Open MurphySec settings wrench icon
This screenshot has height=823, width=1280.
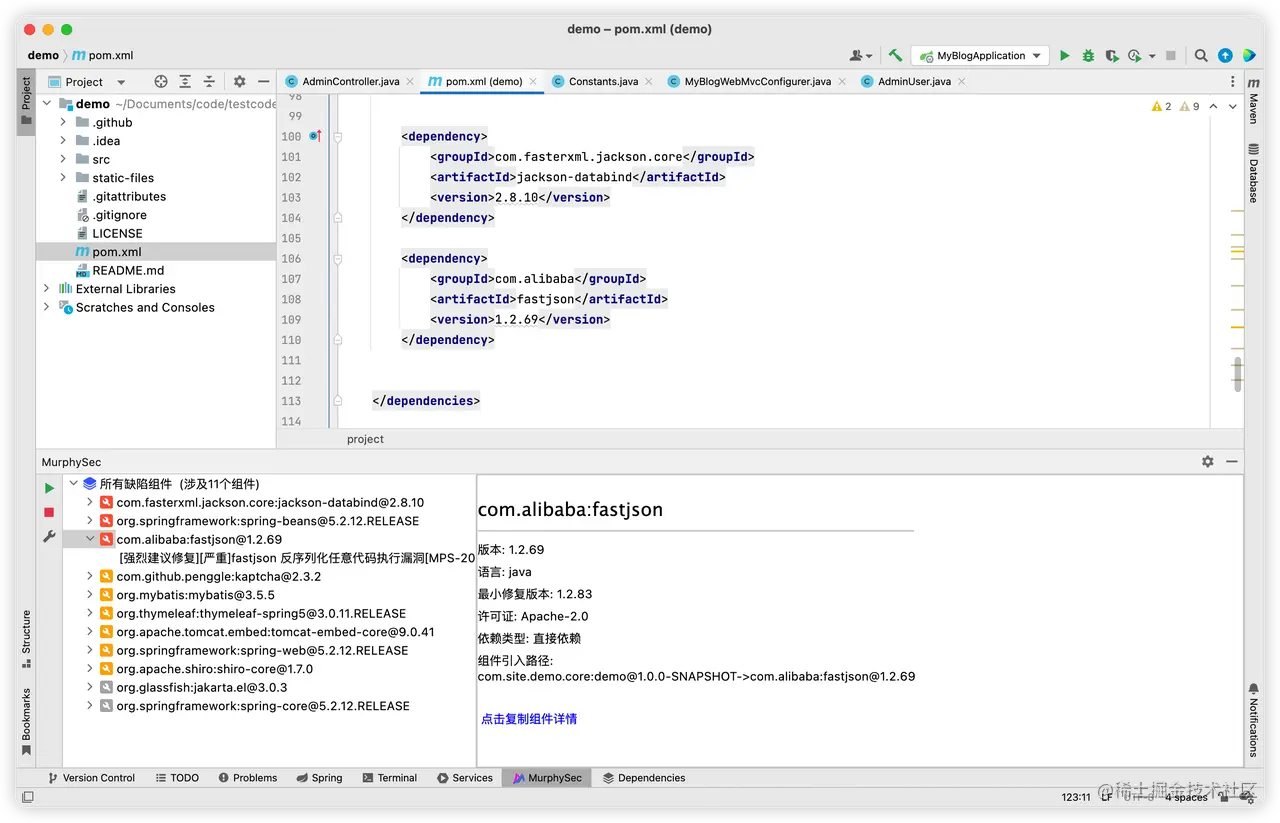(x=48, y=537)
